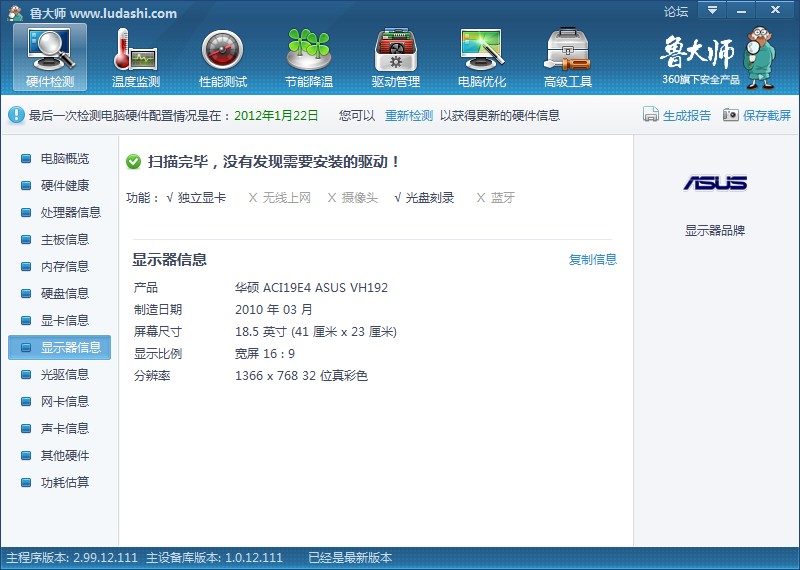This screenshot has height=570, width=800.
Task: Click the 独立显卡 feature indicator
Action: click(x=196, y=198)
